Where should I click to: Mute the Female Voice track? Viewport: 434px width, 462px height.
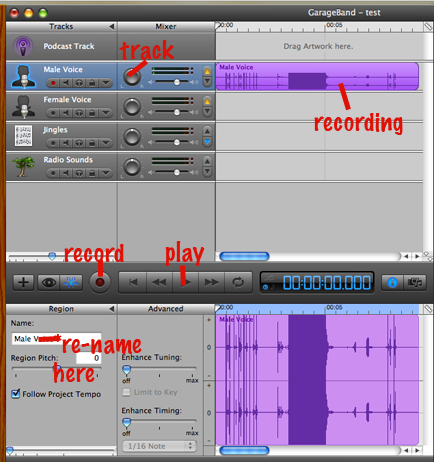[x=66, y=113]
